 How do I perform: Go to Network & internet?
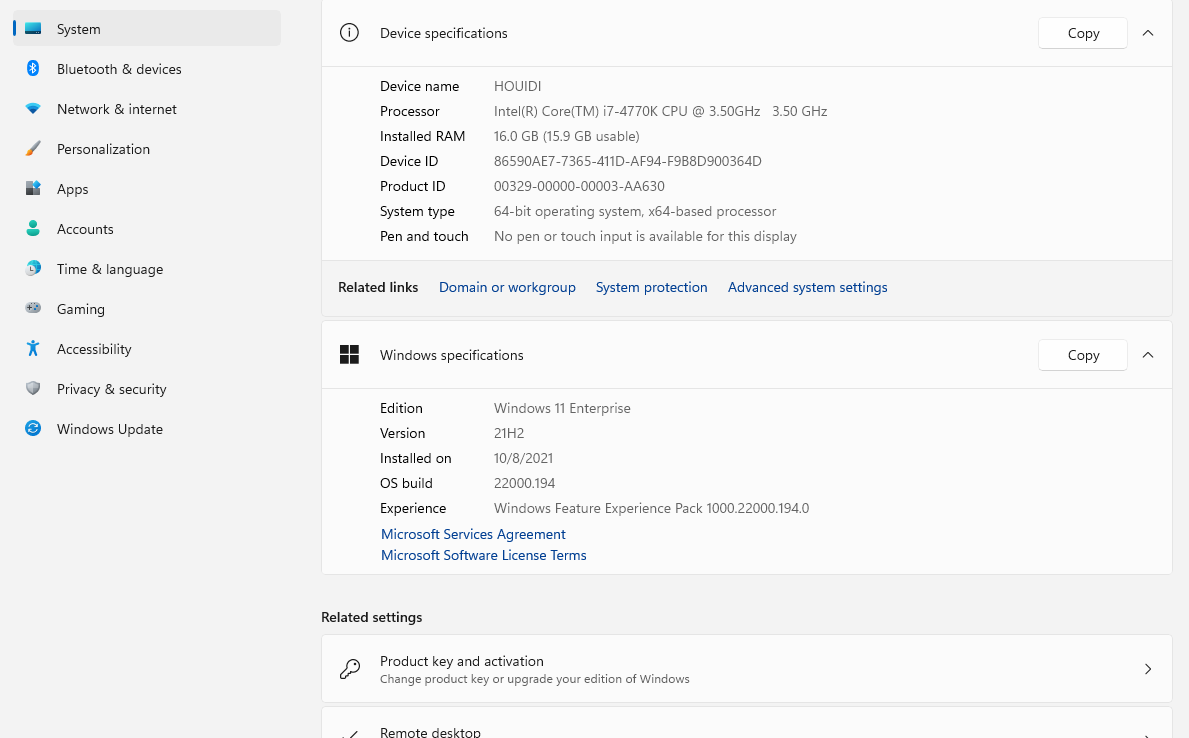pyautogui.click(x=147, y=109)
